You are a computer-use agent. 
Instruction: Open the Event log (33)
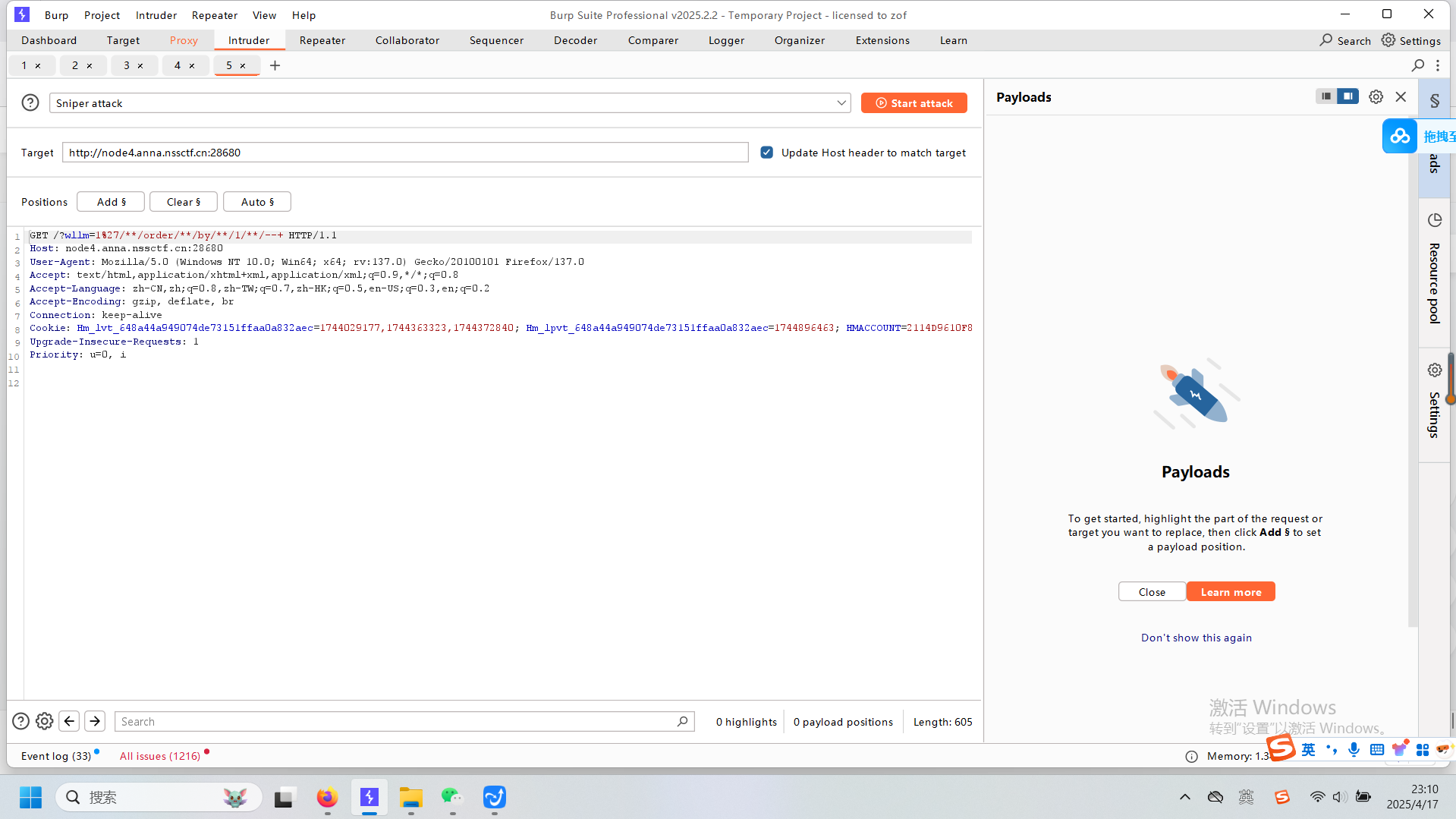[56, 756]
